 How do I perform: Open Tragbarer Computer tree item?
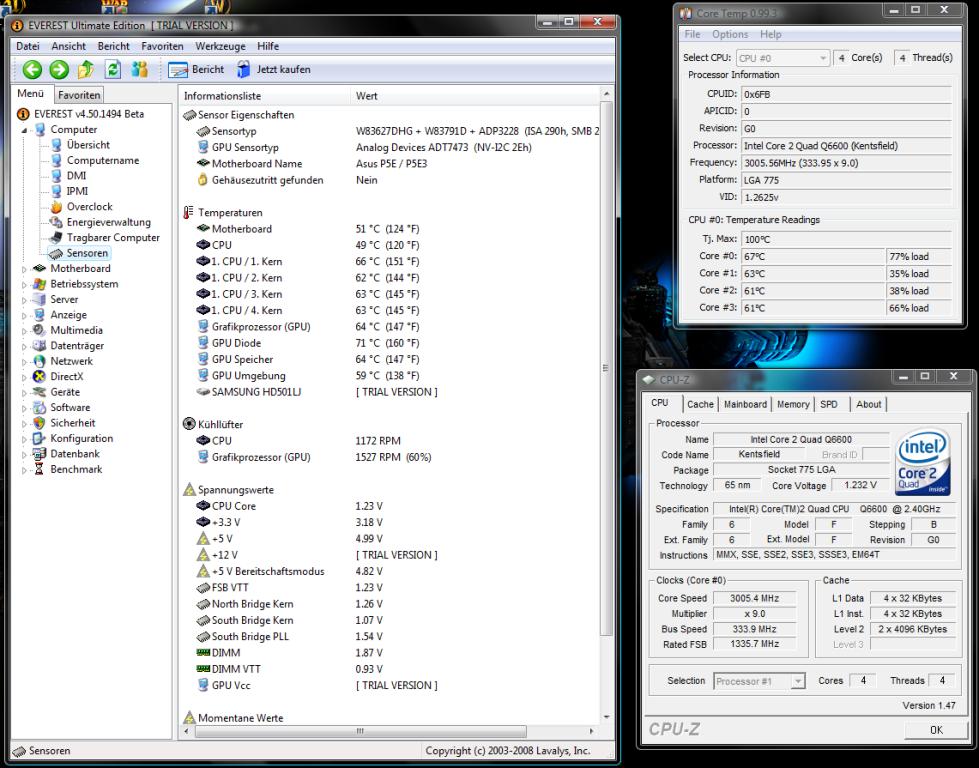click(x=113, y=238)
